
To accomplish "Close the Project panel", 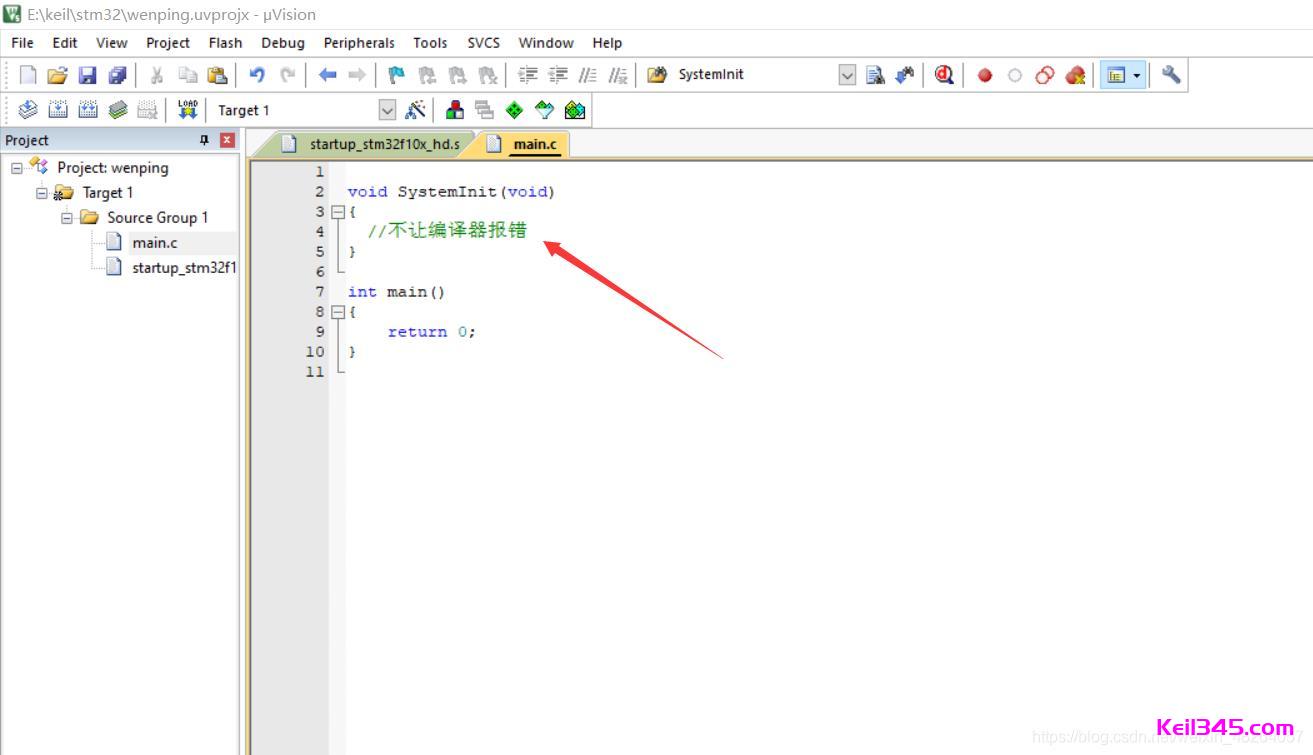I will coord(227,140).
